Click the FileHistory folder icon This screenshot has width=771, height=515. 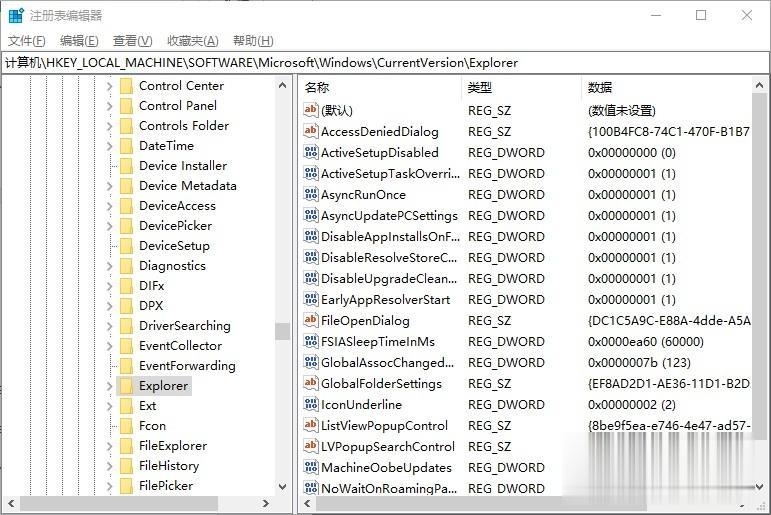[126, 465]
